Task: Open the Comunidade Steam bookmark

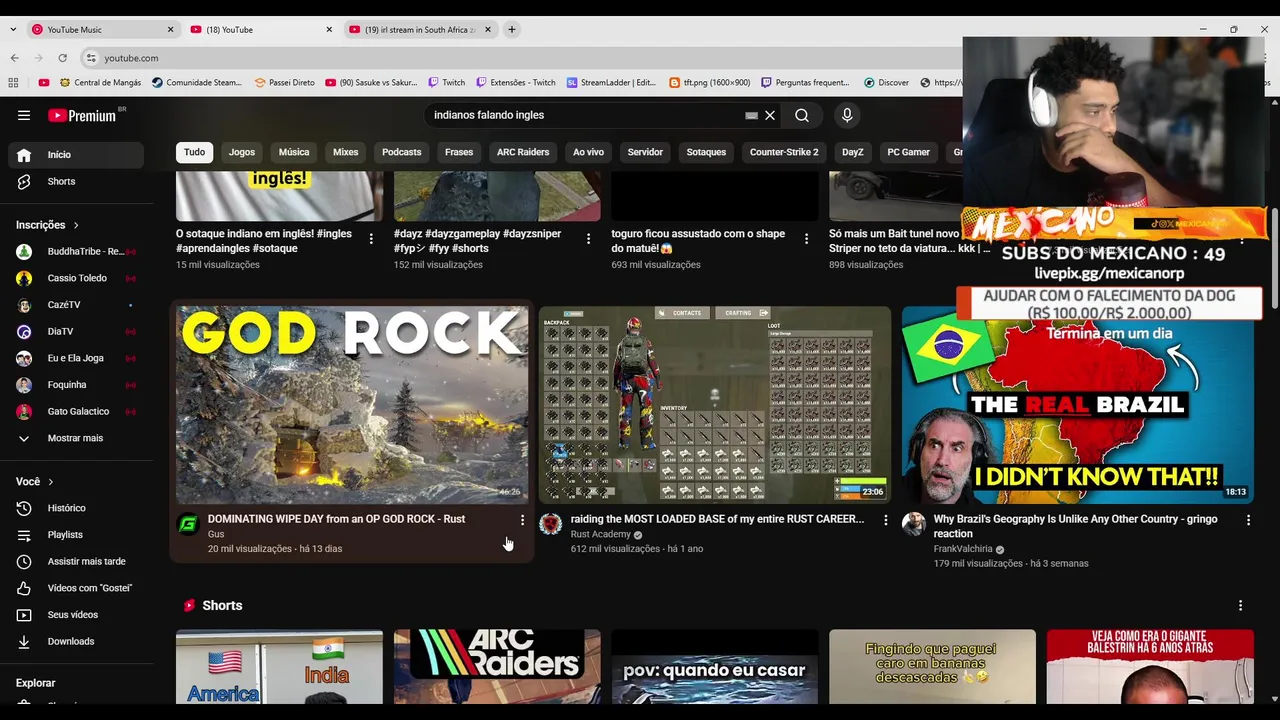Action: click(197, 83)
